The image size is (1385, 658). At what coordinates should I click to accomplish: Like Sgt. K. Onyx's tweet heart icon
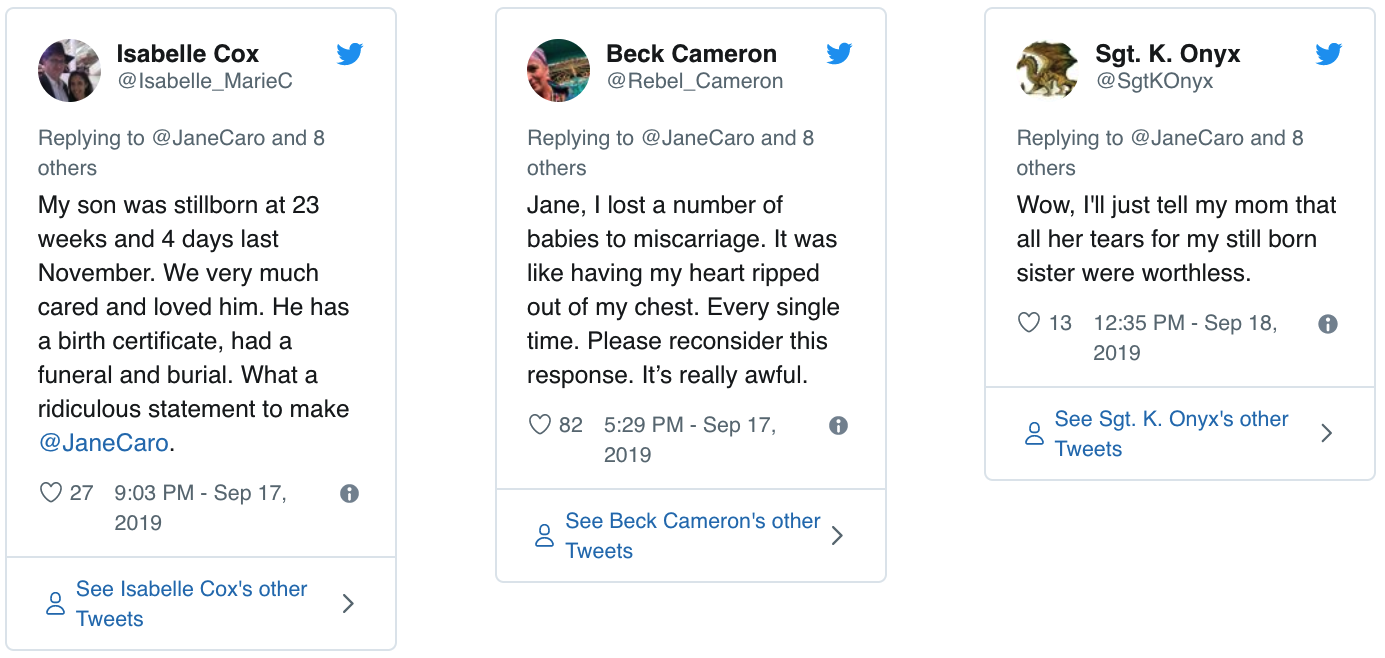click(1029, 323)
